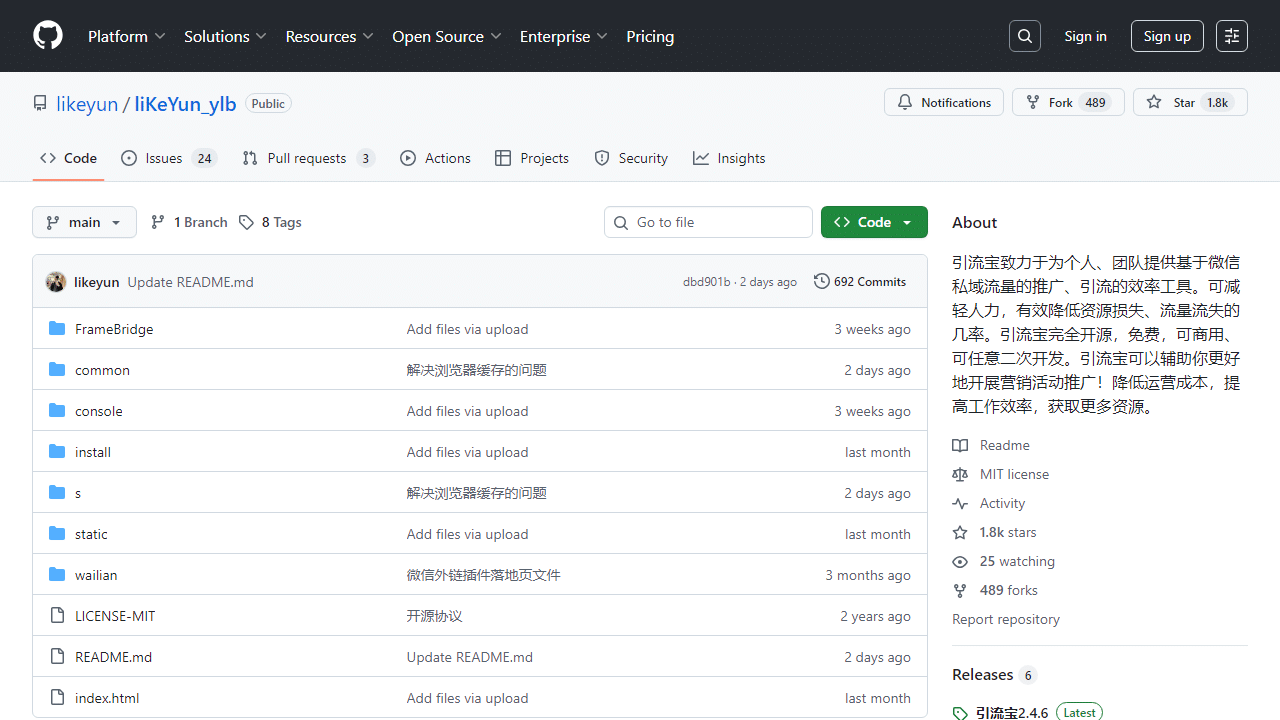Open the likeyun owner link

(x=87, y=104)
